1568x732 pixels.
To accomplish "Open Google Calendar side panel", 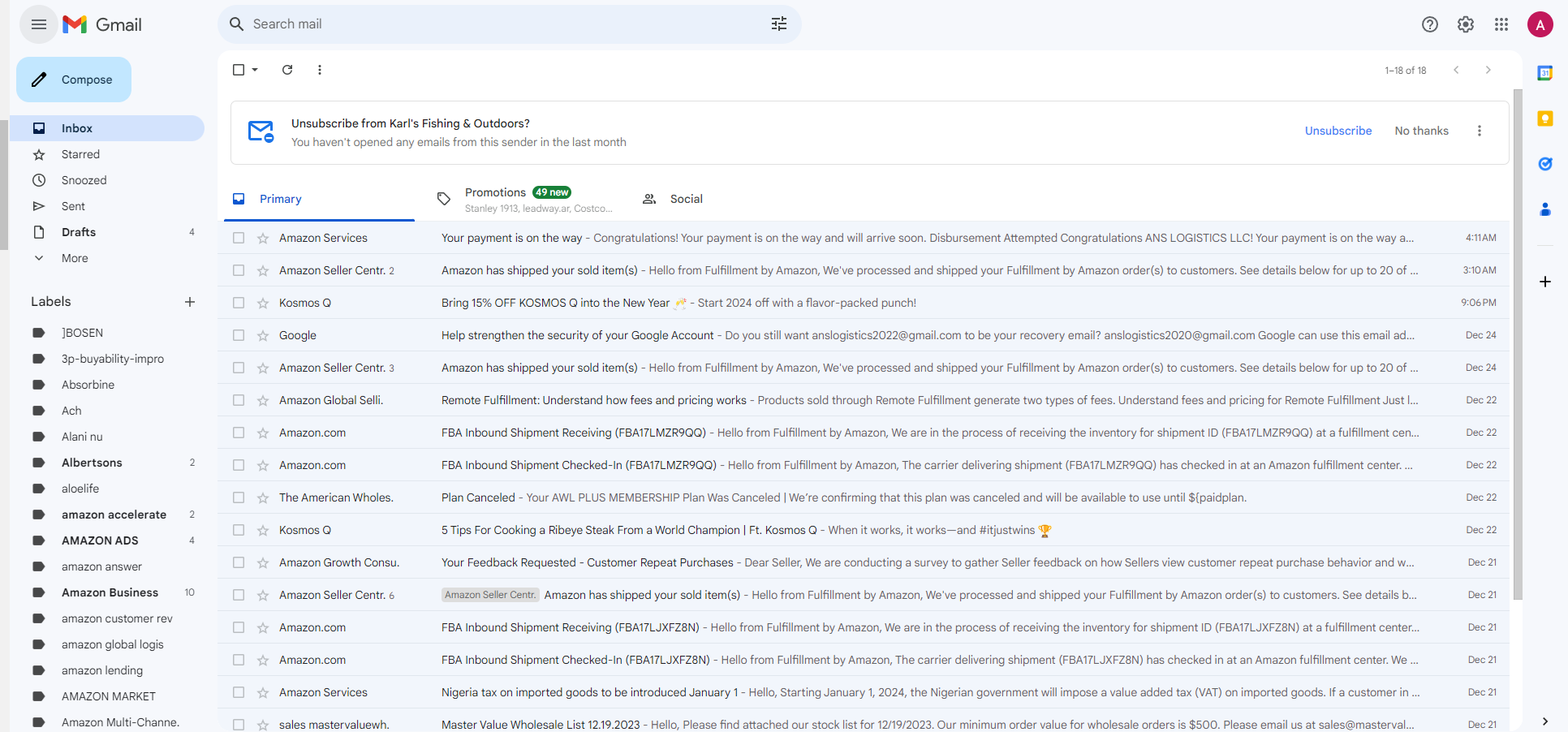I will coord(1545,73).
